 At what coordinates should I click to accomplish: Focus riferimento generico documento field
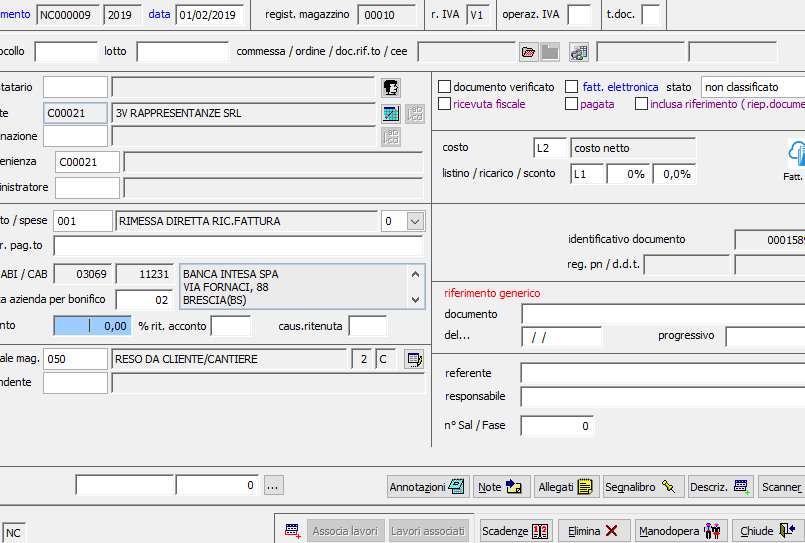click(x=663, y=314)
